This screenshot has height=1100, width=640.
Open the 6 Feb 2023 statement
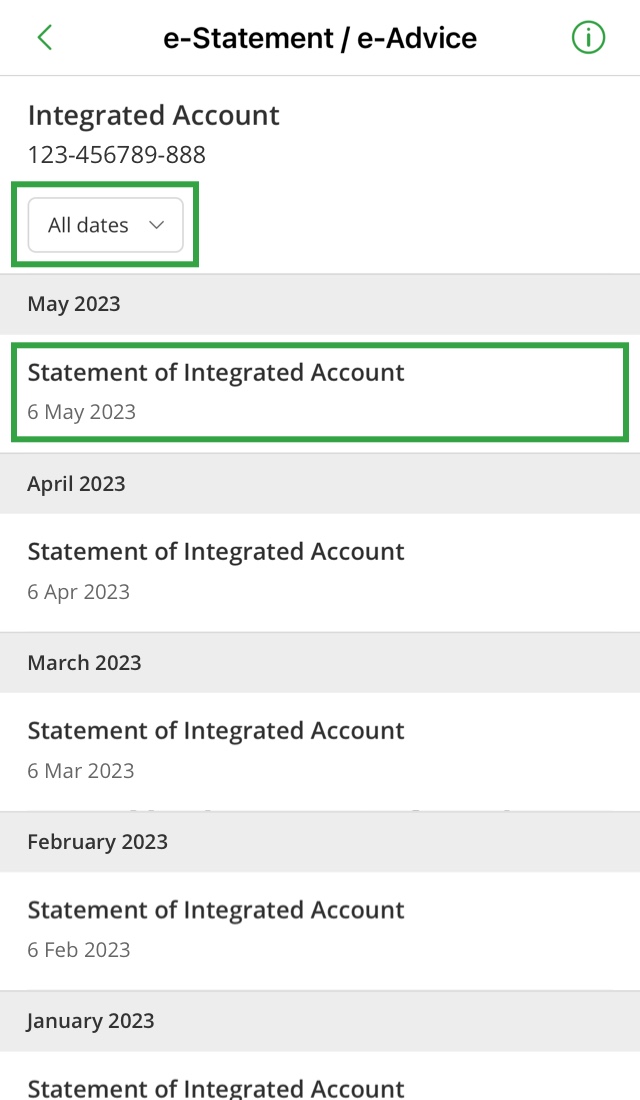tap(320, 931)
